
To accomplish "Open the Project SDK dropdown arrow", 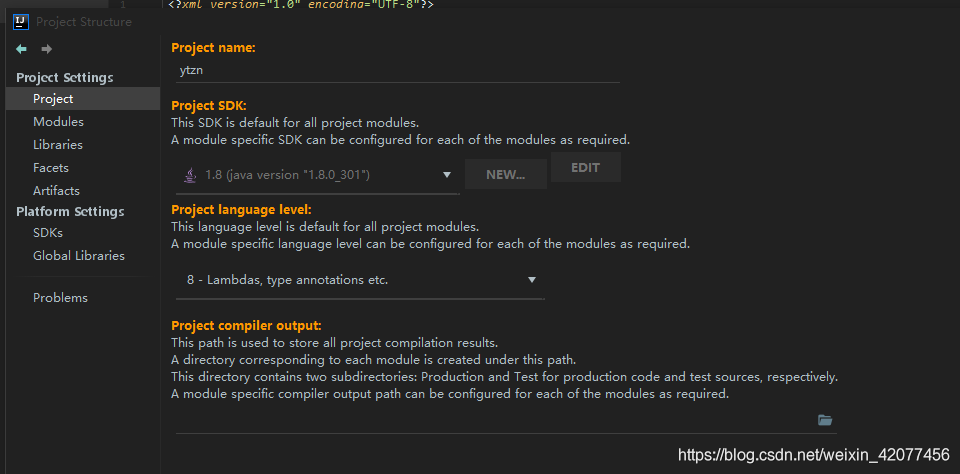I will point(447,175).
